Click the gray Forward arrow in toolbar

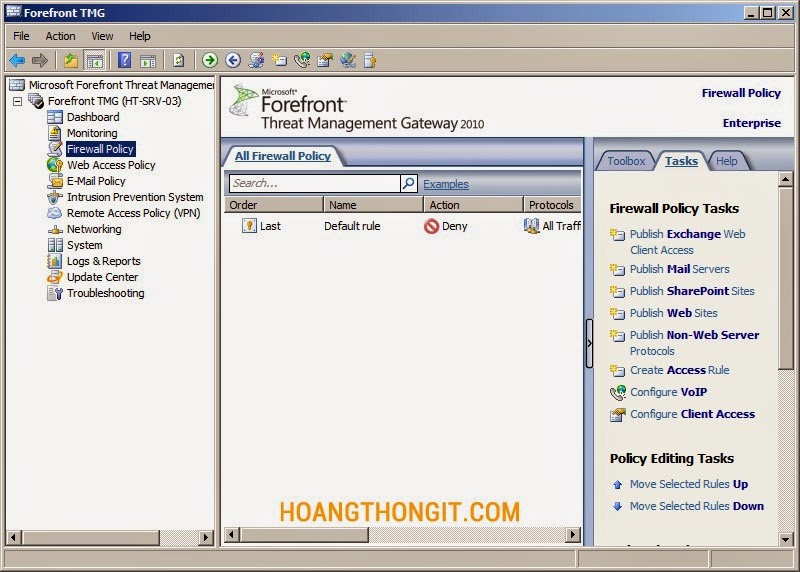tap(40, 60)
